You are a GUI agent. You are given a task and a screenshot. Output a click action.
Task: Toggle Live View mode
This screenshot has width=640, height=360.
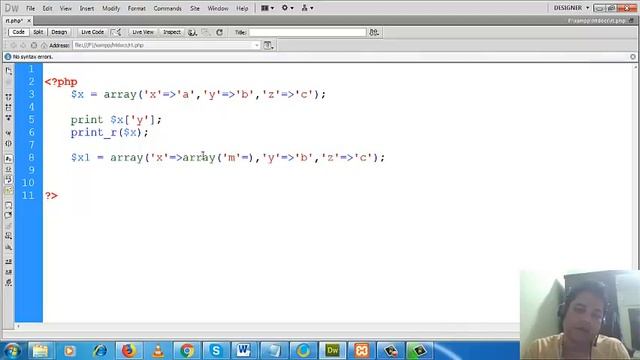[x=143, y=32]
